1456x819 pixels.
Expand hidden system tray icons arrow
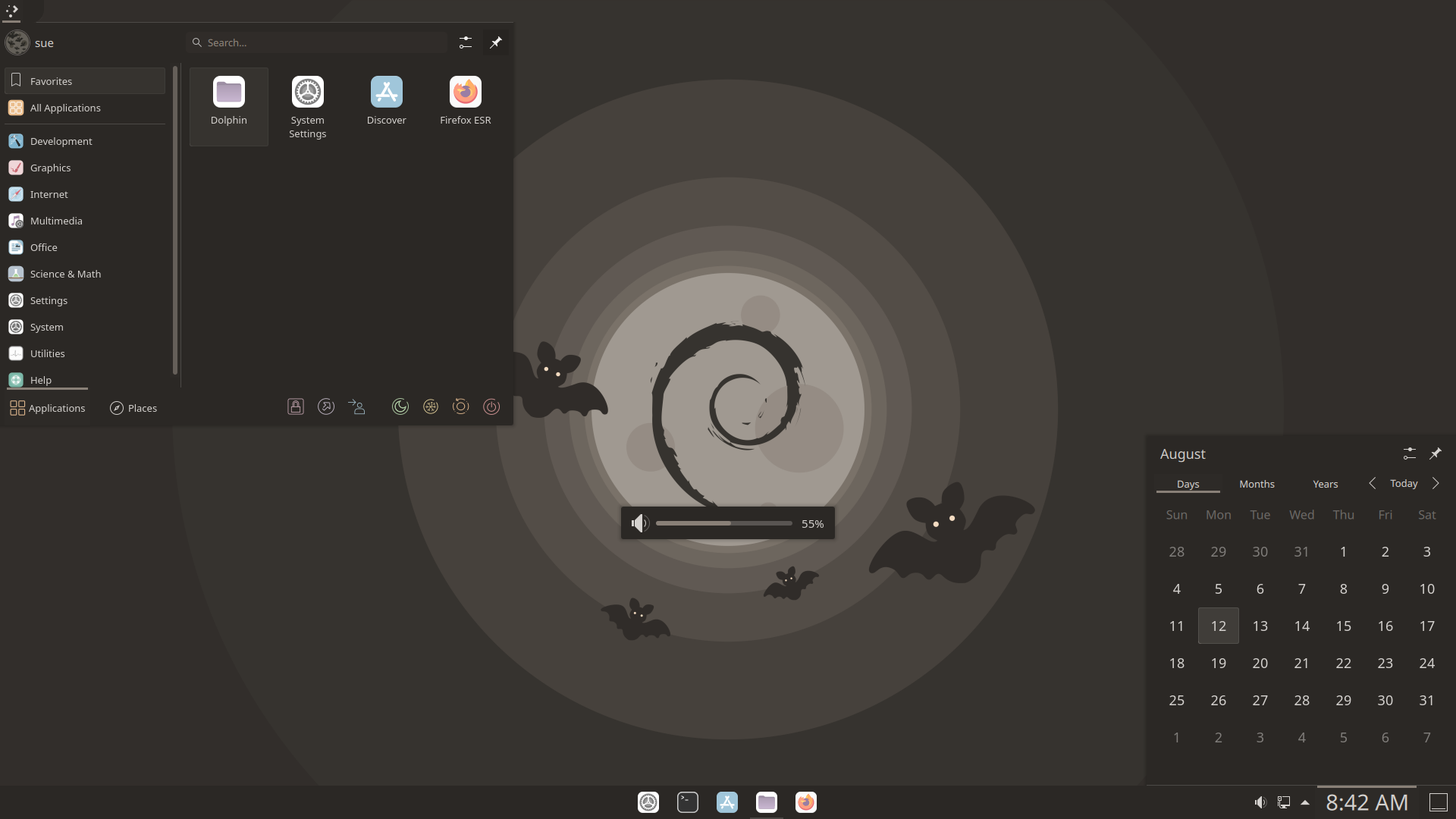click(x=1305, y=802)
